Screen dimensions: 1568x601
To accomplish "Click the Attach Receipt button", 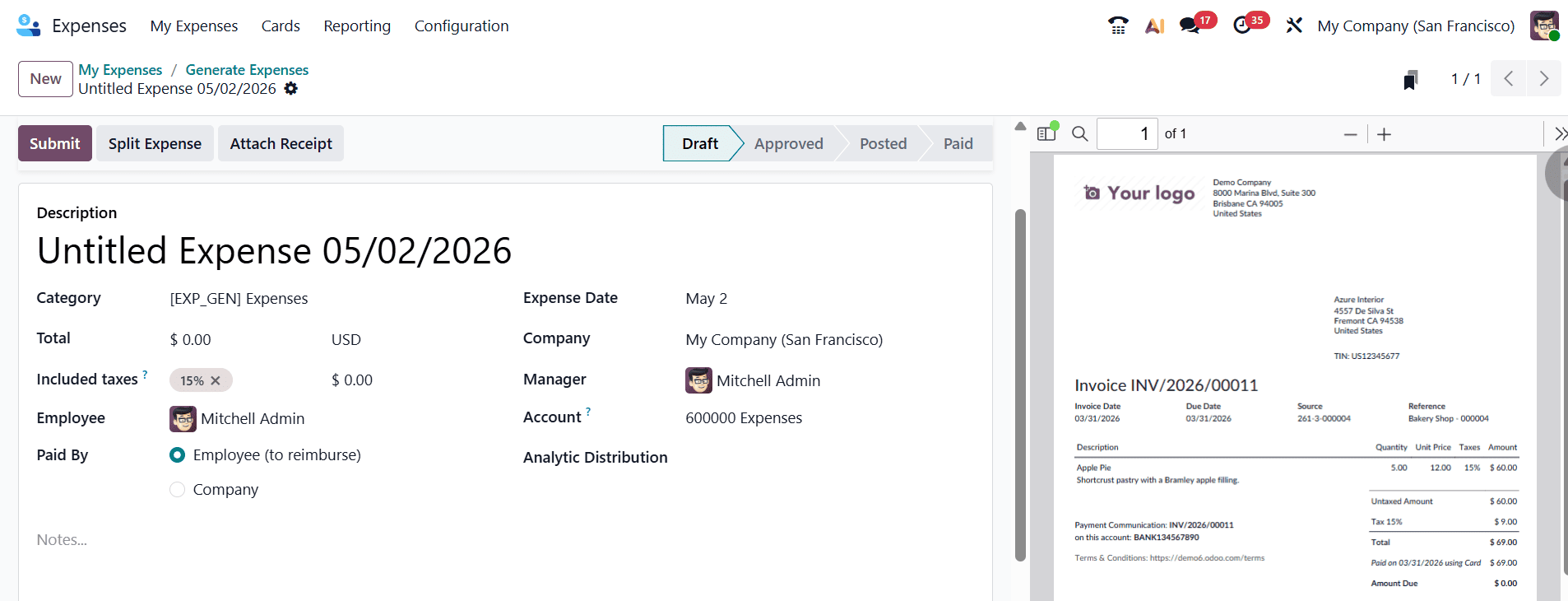I will click(281, 143).
